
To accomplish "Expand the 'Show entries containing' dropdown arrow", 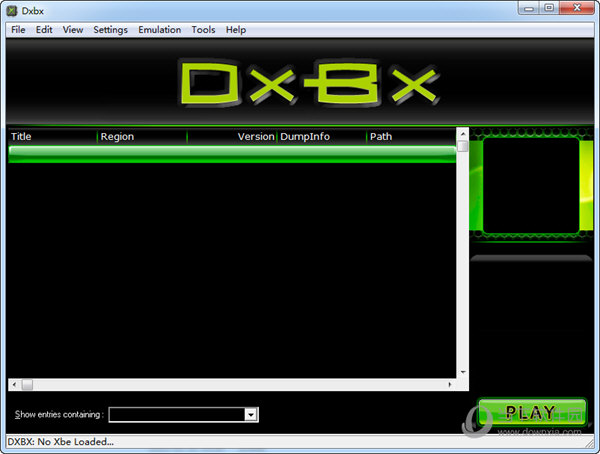I will [x=251, y=415].
